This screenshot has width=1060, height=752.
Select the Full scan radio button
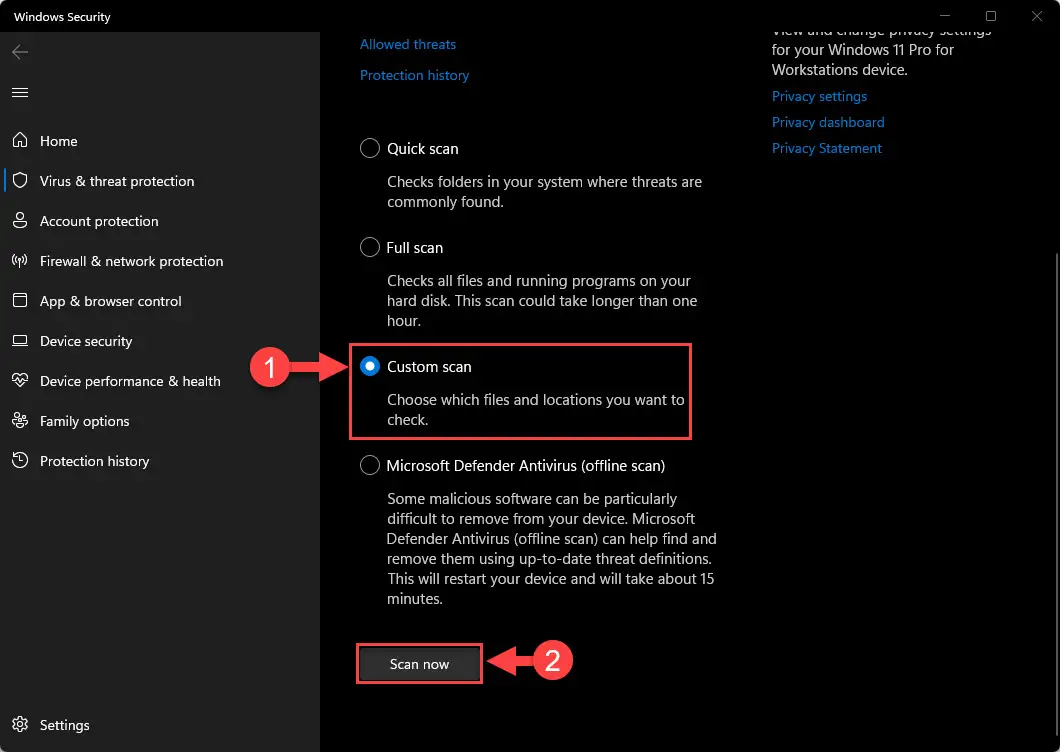pyautogui.click(x=370, y=248)
